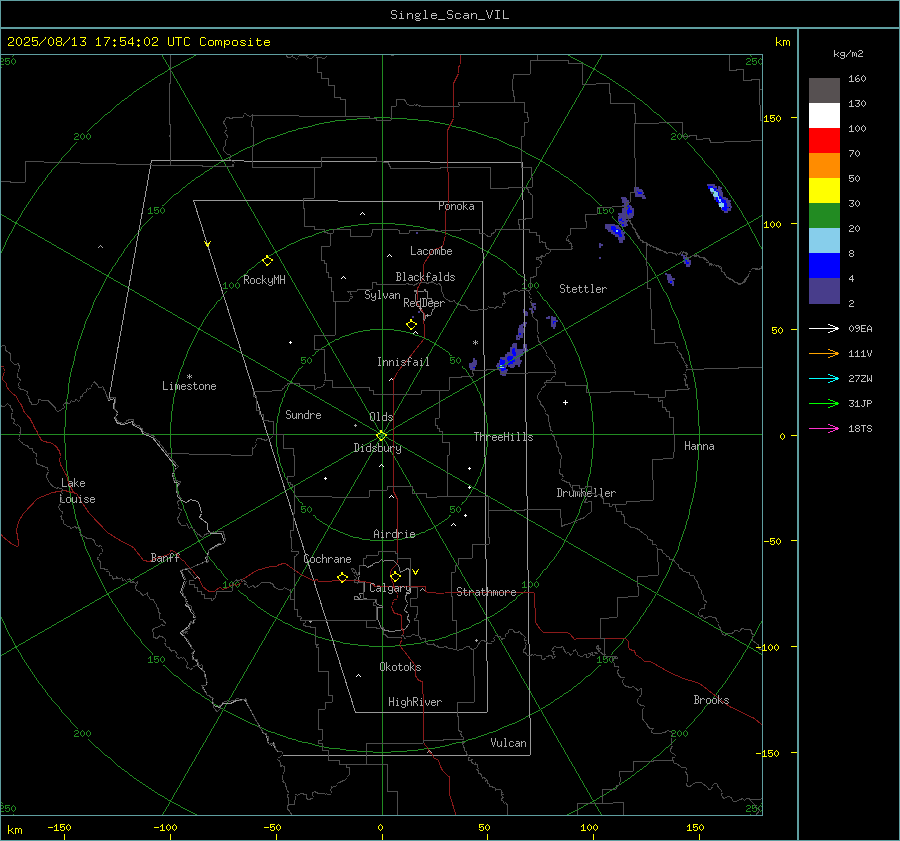Click the yellow diamond marker below RedDeer

click(412, 325)
